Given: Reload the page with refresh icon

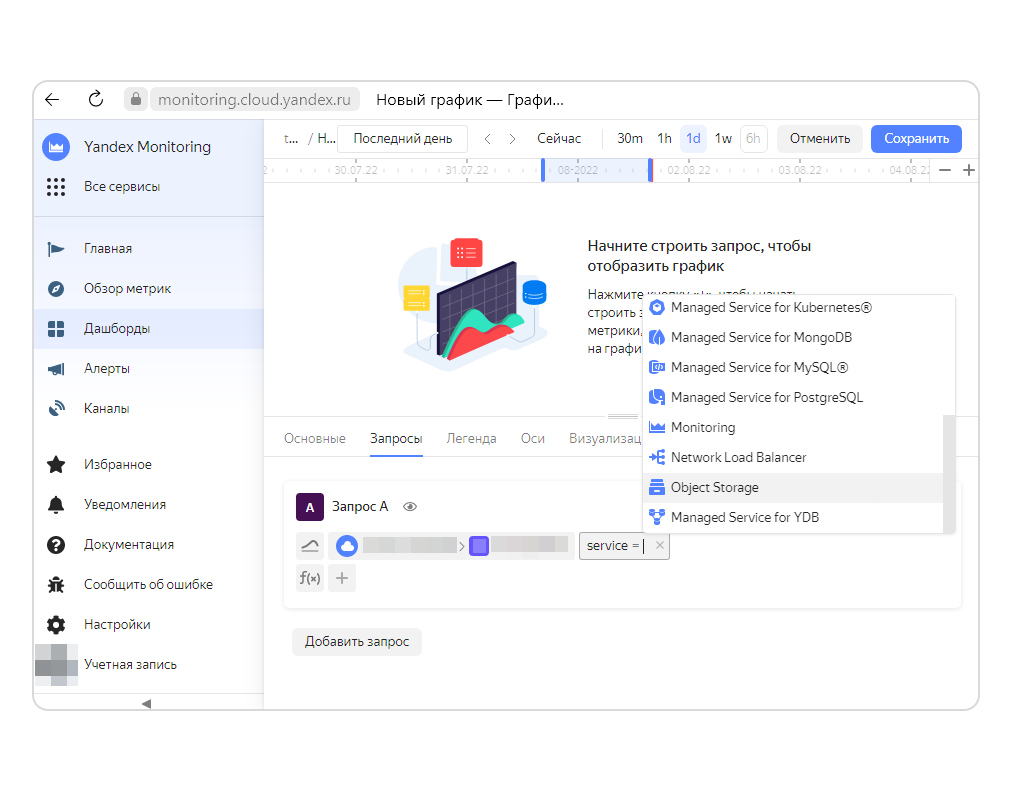Looking at the screenshot, I should point(96,99).
